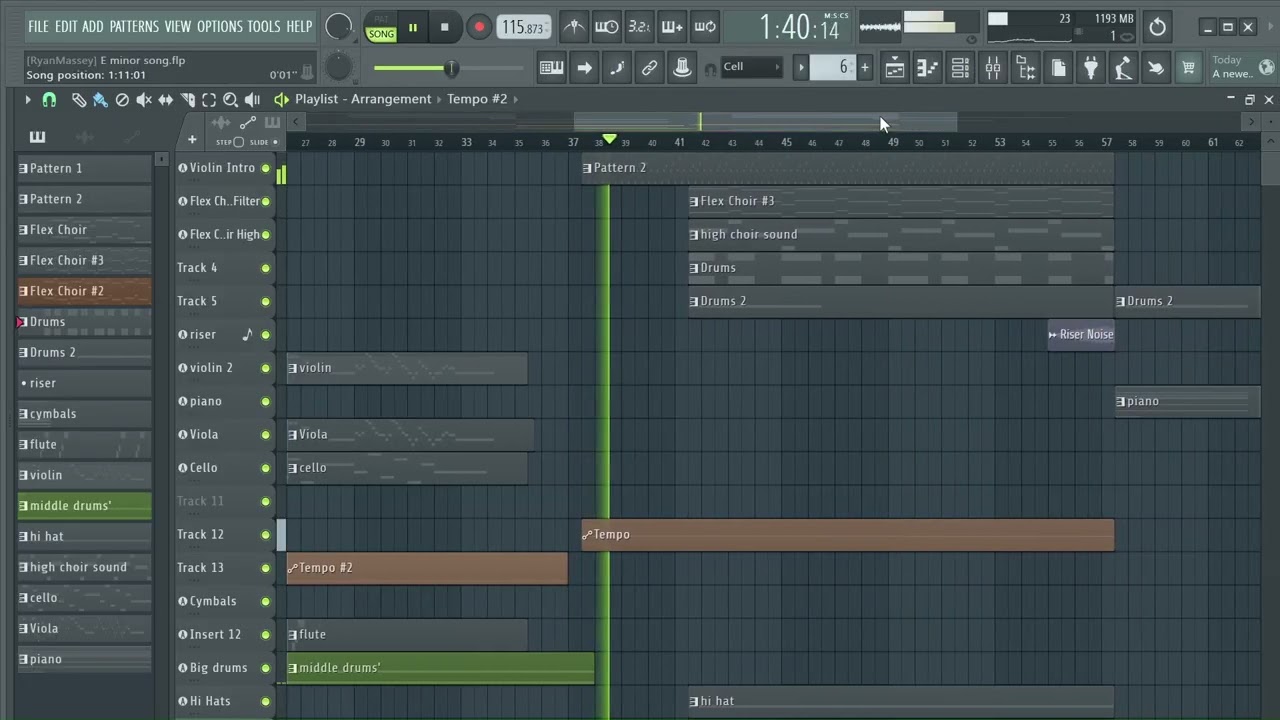Toggle the 3-2-1 recording countdown
1280x720 pixels.
[x=639, y=27]
